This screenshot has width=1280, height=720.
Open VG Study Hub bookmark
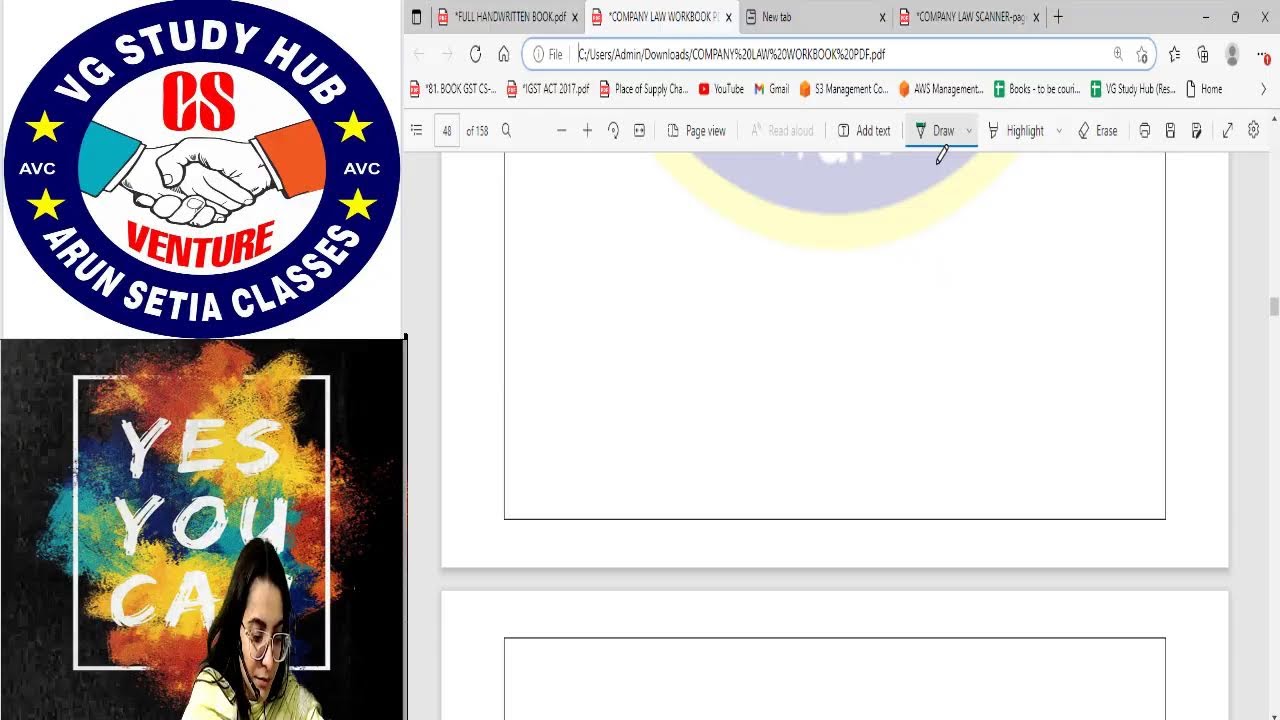point(1133,89)
